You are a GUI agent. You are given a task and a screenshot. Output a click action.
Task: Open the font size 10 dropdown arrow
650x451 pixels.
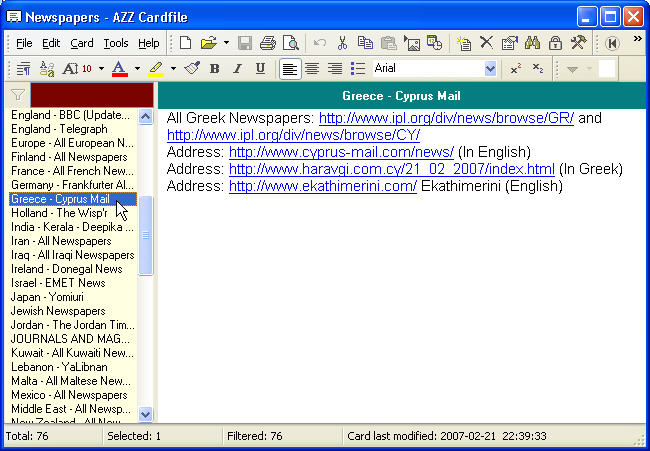pos(101,69)
